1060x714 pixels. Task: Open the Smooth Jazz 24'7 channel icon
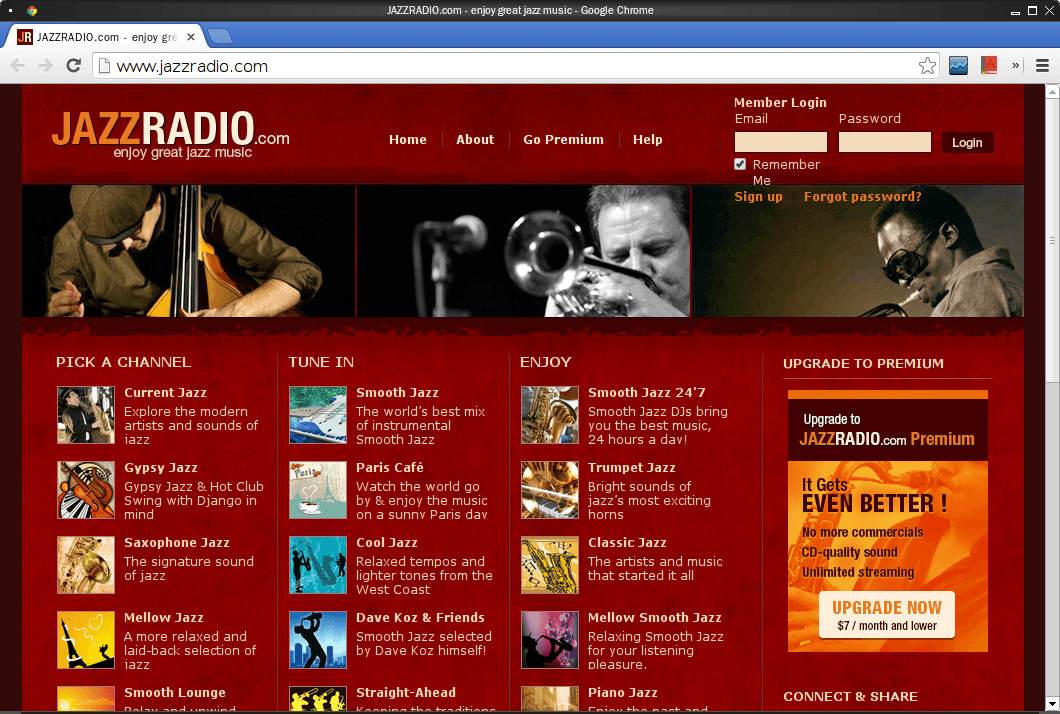coord(550,415)
